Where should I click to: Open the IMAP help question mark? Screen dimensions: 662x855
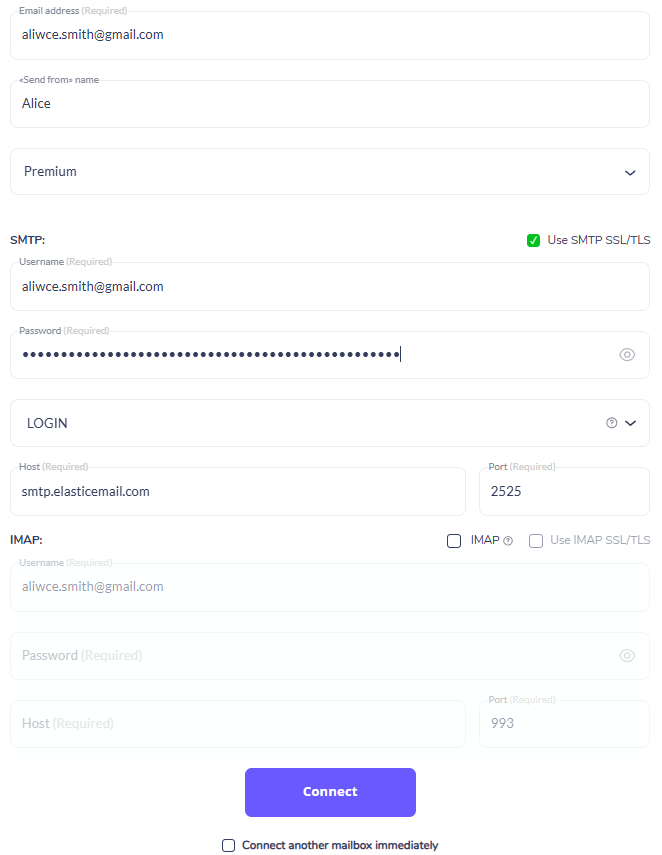[x=508, y=541]
